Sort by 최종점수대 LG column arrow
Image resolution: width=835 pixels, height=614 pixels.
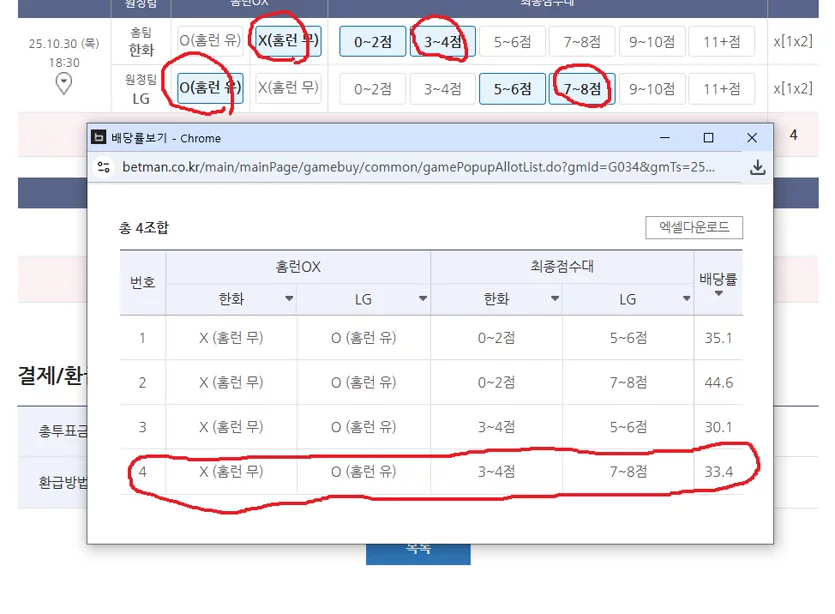[686, 299]
